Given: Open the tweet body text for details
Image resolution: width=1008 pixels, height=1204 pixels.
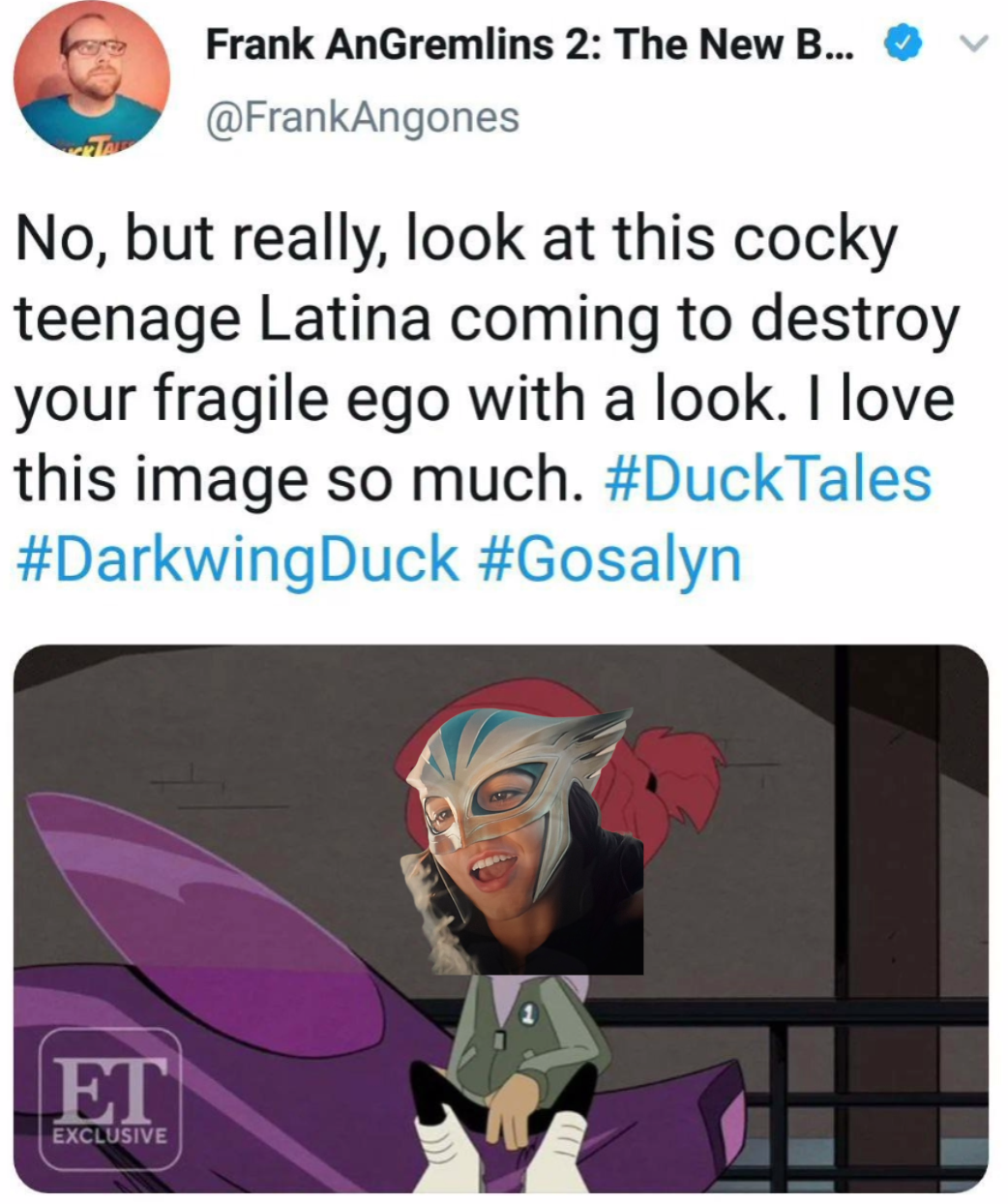Looking at the screenshot, I should point(486,399).
